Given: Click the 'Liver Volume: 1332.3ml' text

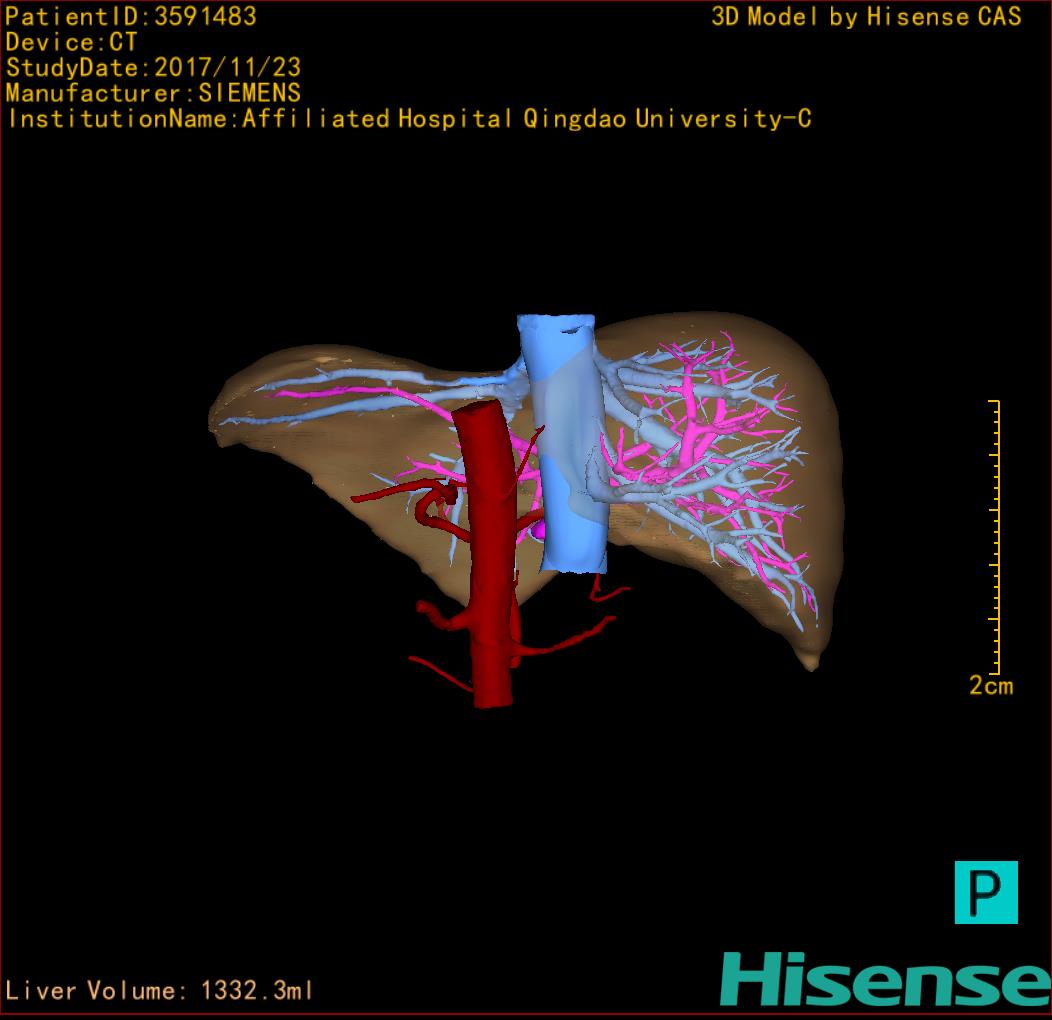Looking at the screenshot, I should 158,990.
